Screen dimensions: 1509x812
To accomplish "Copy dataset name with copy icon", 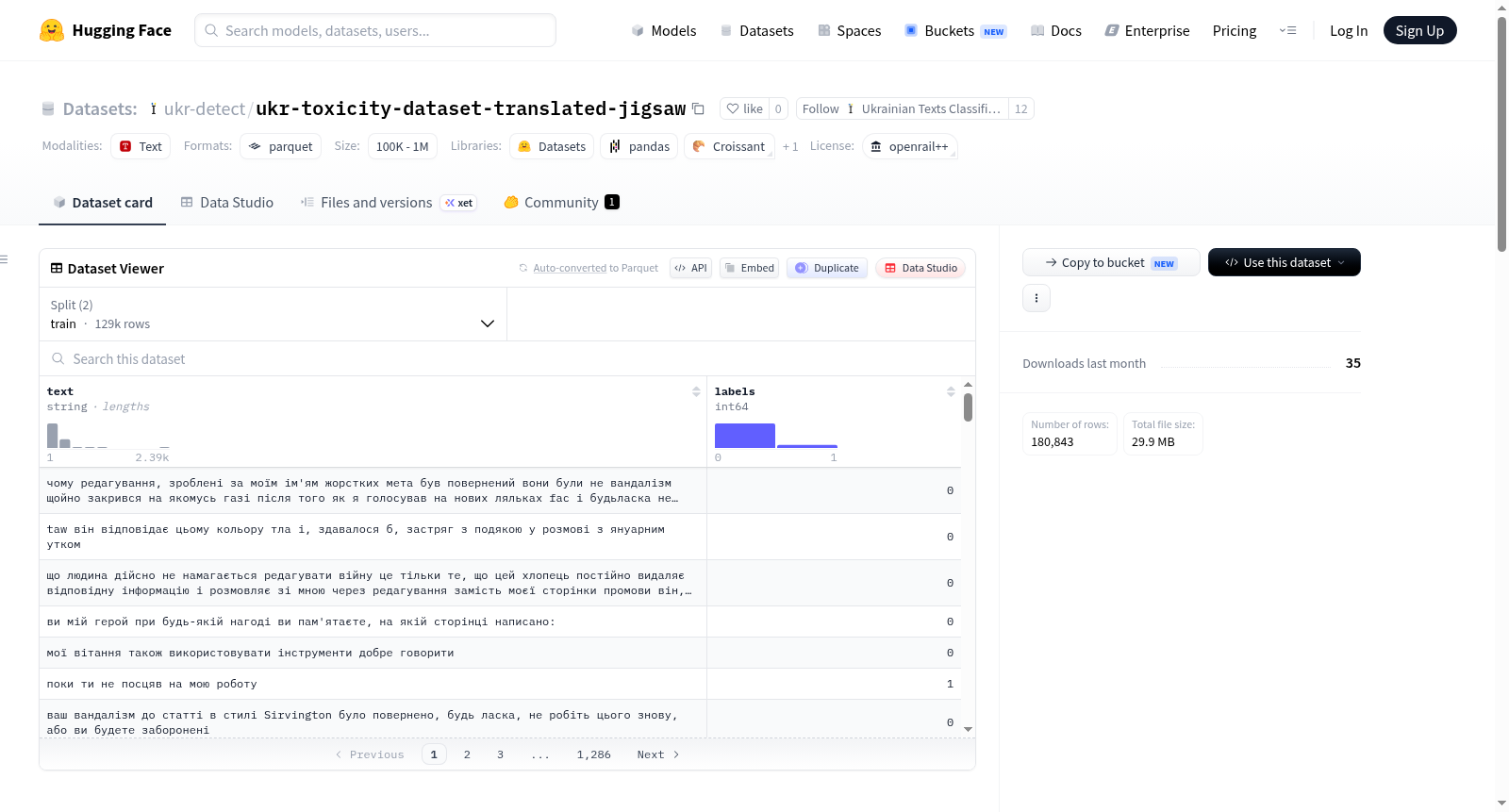I will point(698,108).
